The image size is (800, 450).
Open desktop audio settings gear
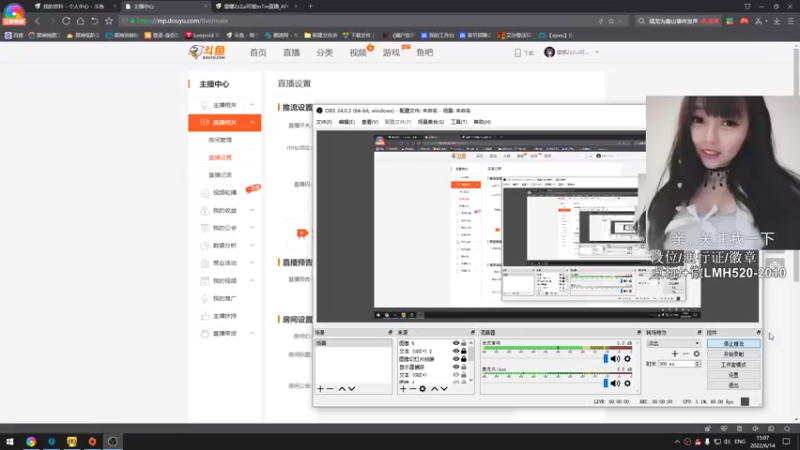pos(628,359)
